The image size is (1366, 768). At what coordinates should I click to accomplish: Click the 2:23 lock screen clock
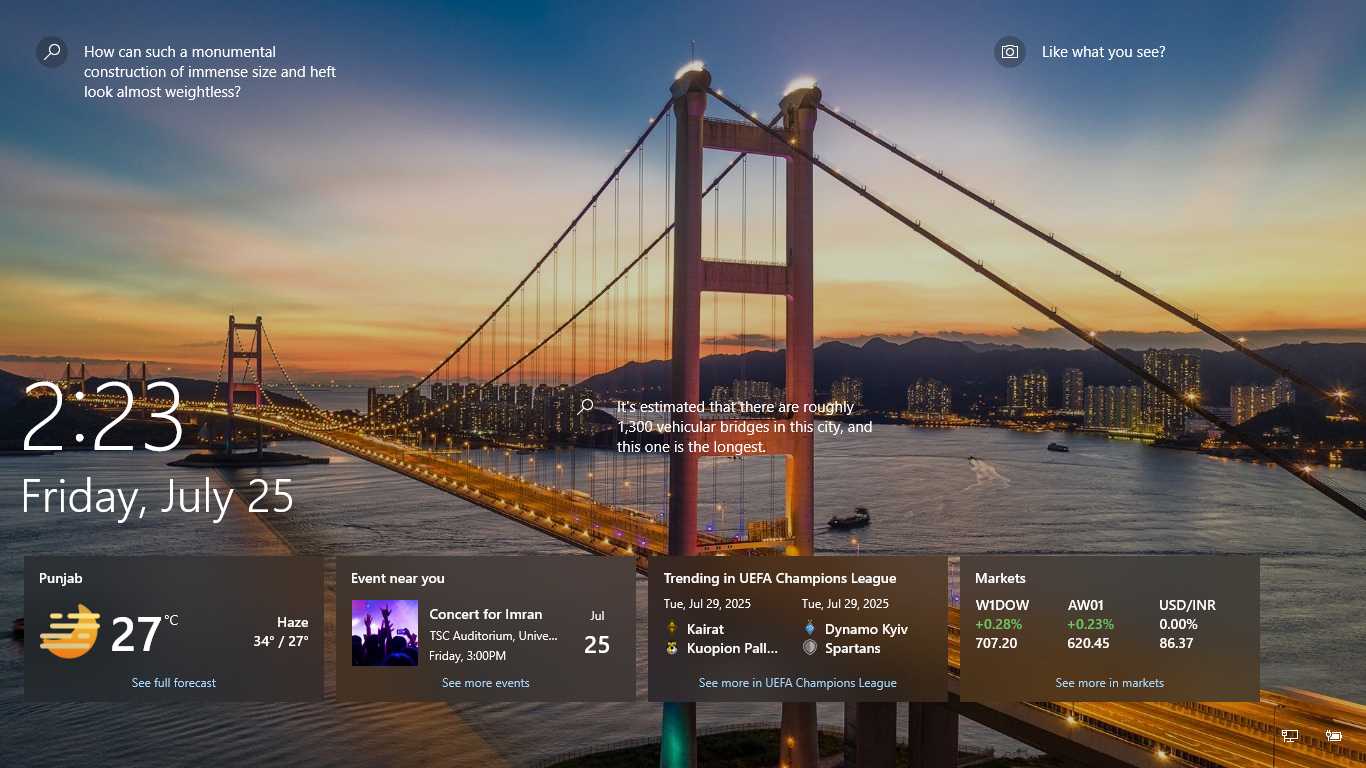coord(103,418)
